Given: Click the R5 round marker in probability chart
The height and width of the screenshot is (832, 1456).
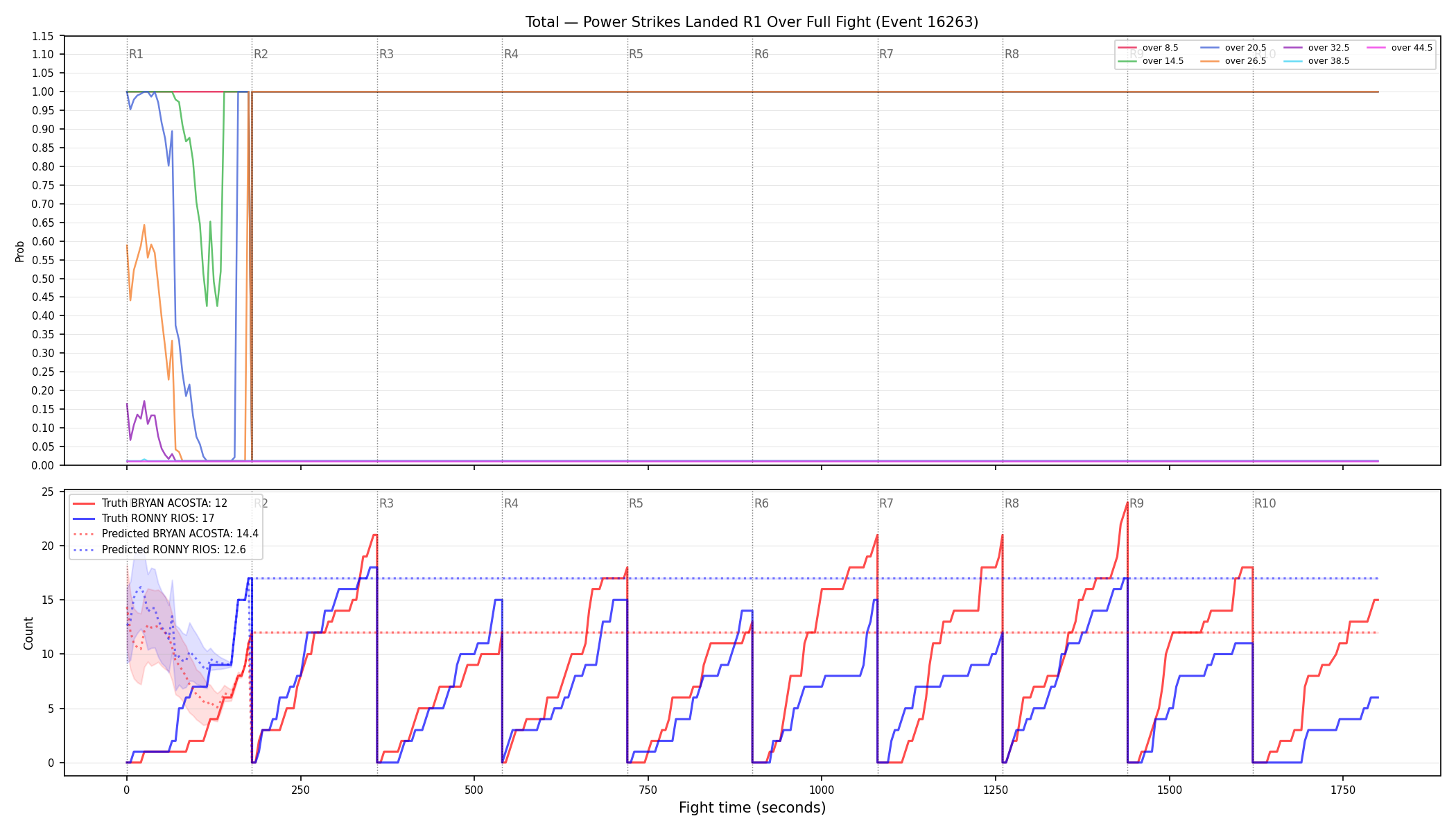Looking at the screenshot, I should 636,54.
